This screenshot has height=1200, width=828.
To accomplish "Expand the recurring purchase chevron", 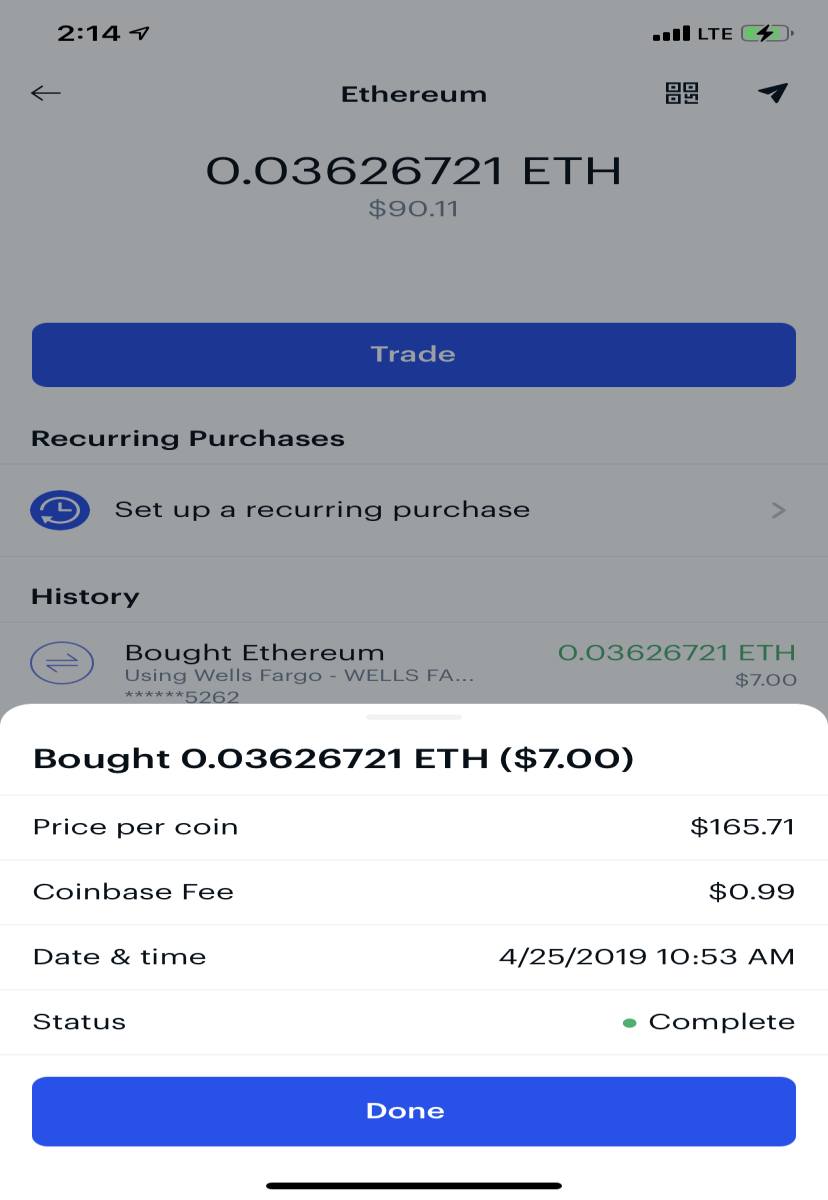I will (x=779, y=511).
